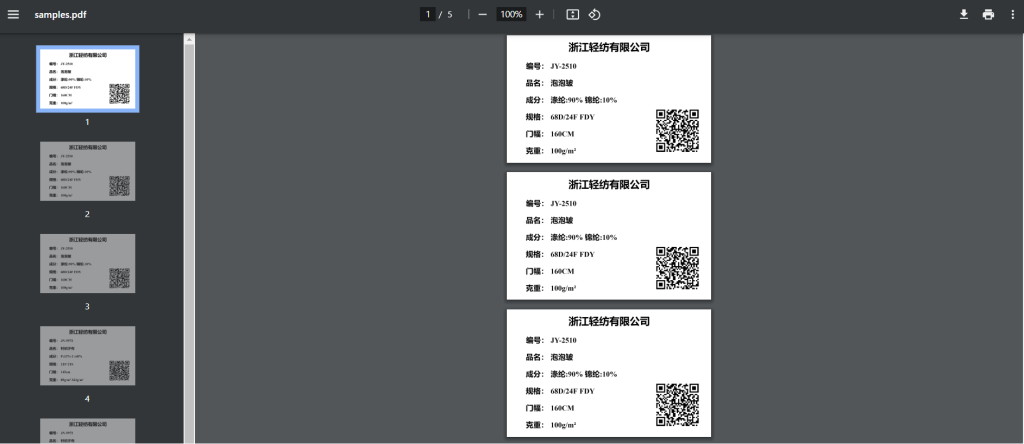Click the fit to page icon
Screen dimensions: 1024x444
click(573, 14)
